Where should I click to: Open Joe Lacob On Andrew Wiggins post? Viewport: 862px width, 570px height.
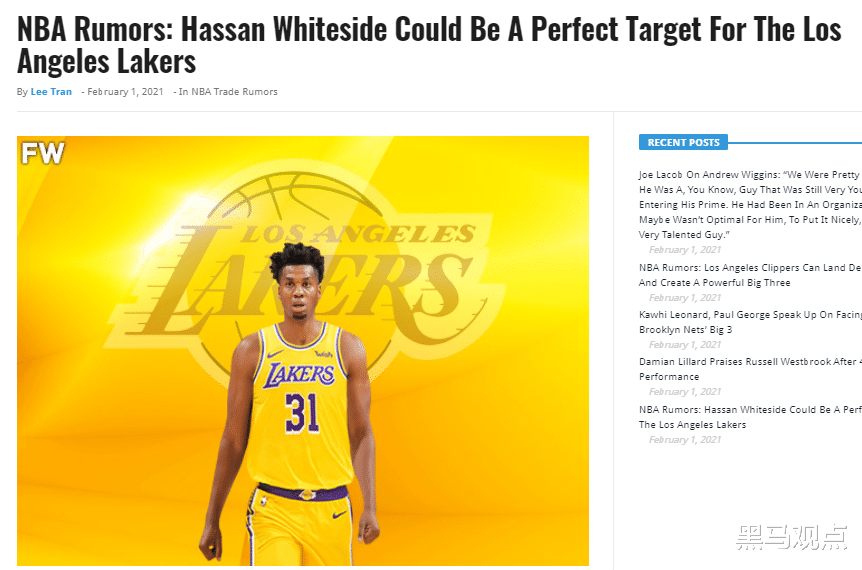[x=750, y=204]
